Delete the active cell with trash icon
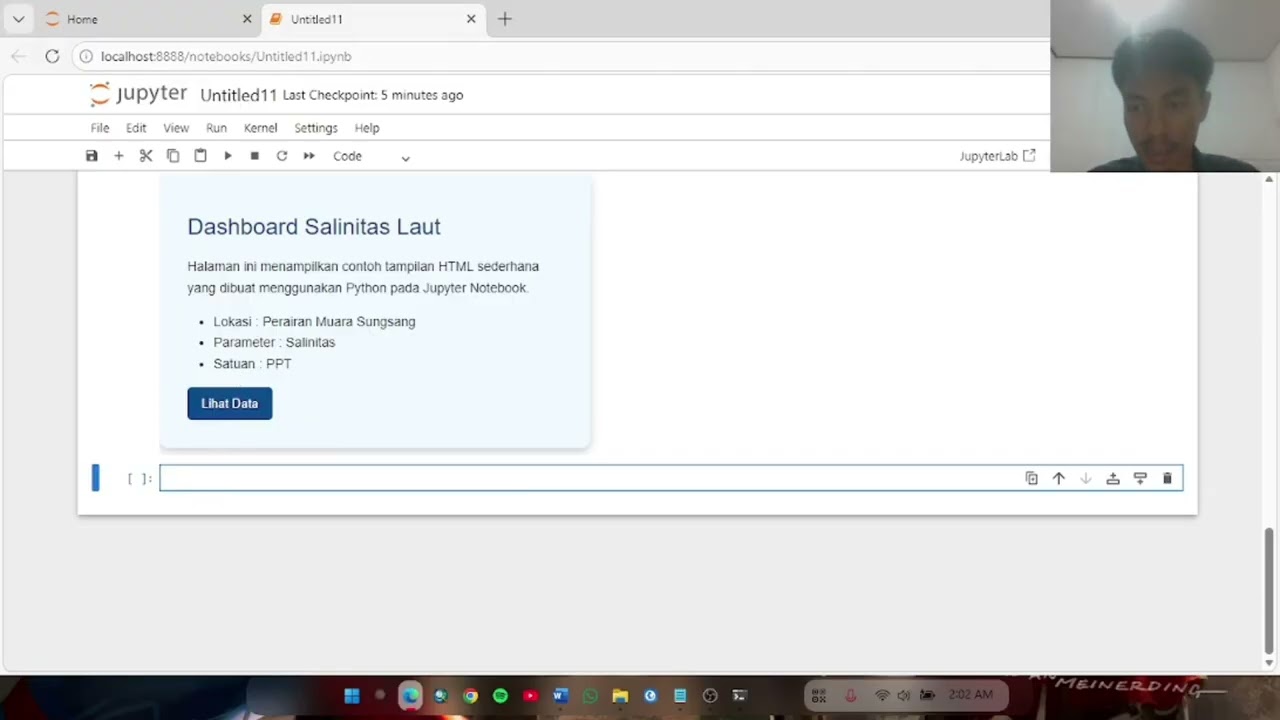The width and height of the screenshot is (1280, 720). click(x=1167, y=479)
